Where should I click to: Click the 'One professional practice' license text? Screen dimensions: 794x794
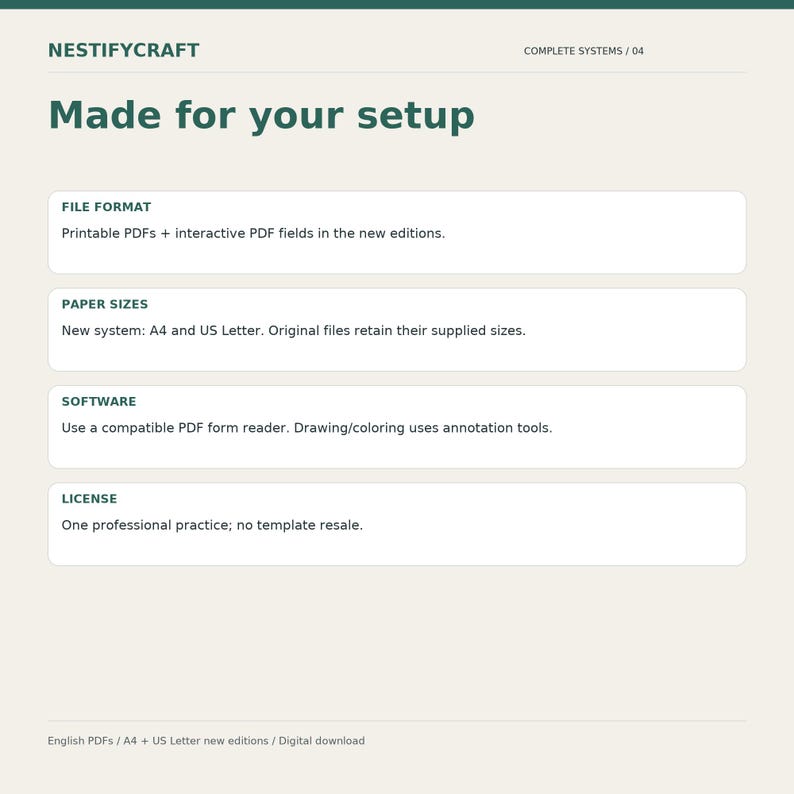[212, 525]
